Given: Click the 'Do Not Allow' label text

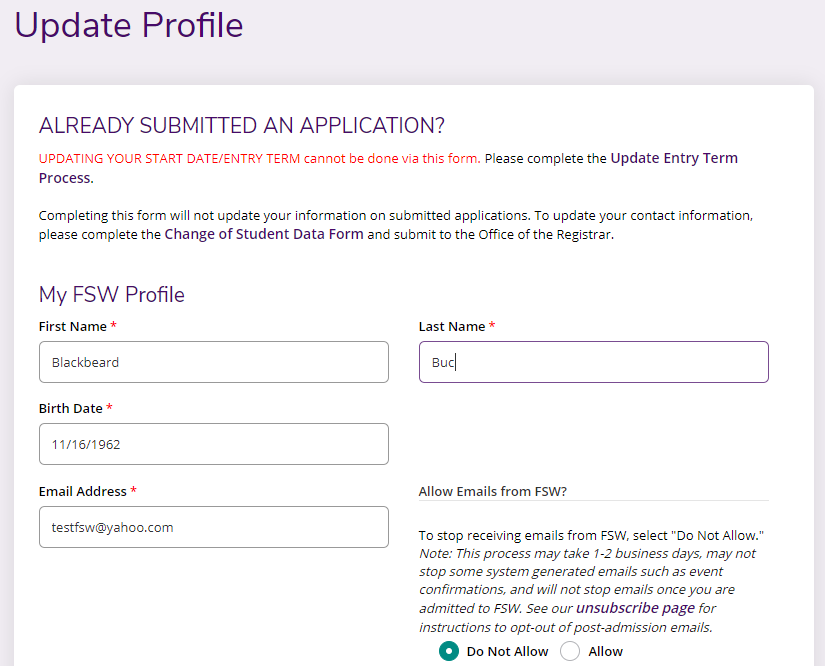Looking at the screenshot, I should 507,651.
